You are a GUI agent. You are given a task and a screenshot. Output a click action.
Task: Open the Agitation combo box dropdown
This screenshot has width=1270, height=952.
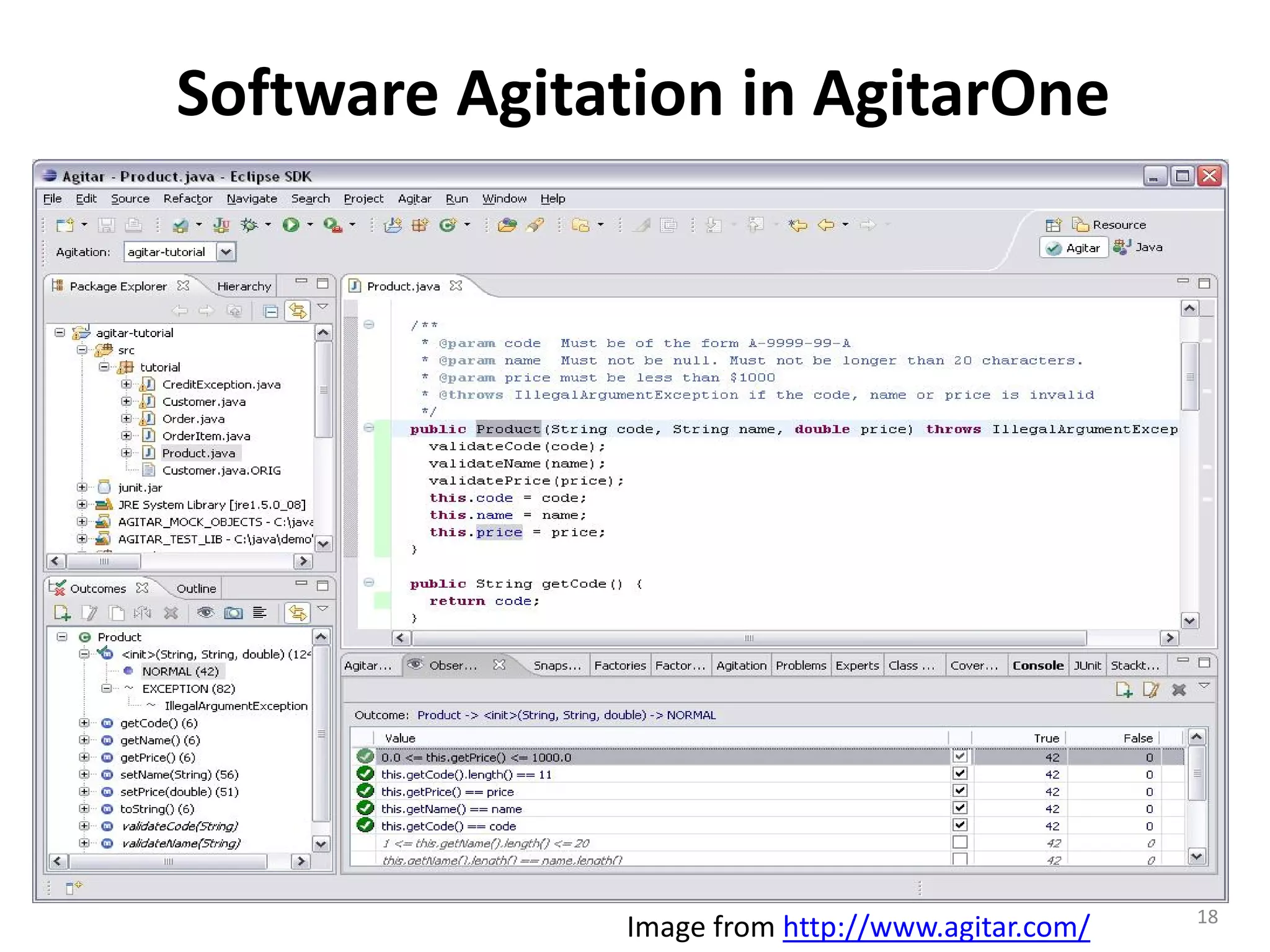pos(226,252)
